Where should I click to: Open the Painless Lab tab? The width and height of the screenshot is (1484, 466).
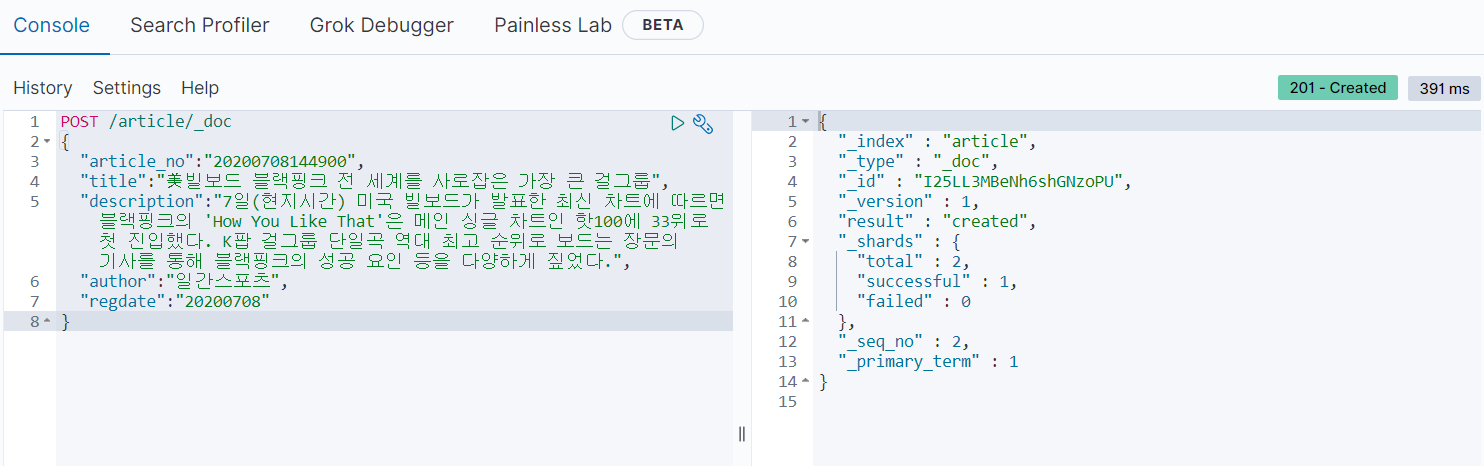click(553, 26)
